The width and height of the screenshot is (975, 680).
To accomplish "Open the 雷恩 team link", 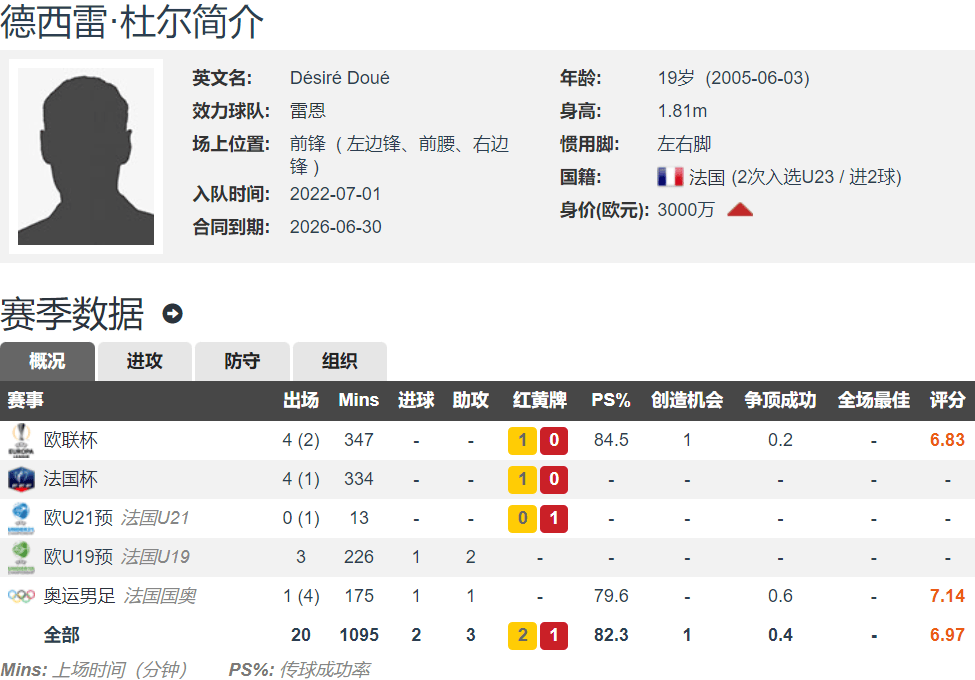I will [307, 111].
